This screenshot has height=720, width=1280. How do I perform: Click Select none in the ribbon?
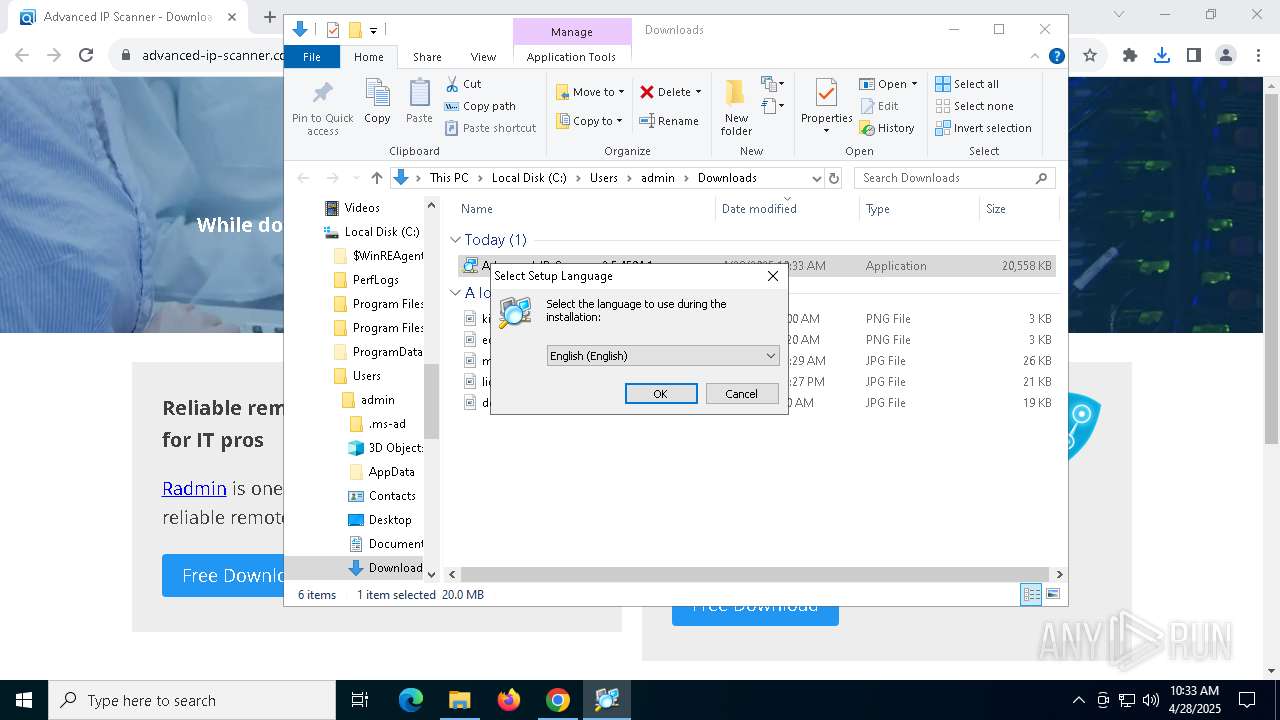tap(974, 106)
